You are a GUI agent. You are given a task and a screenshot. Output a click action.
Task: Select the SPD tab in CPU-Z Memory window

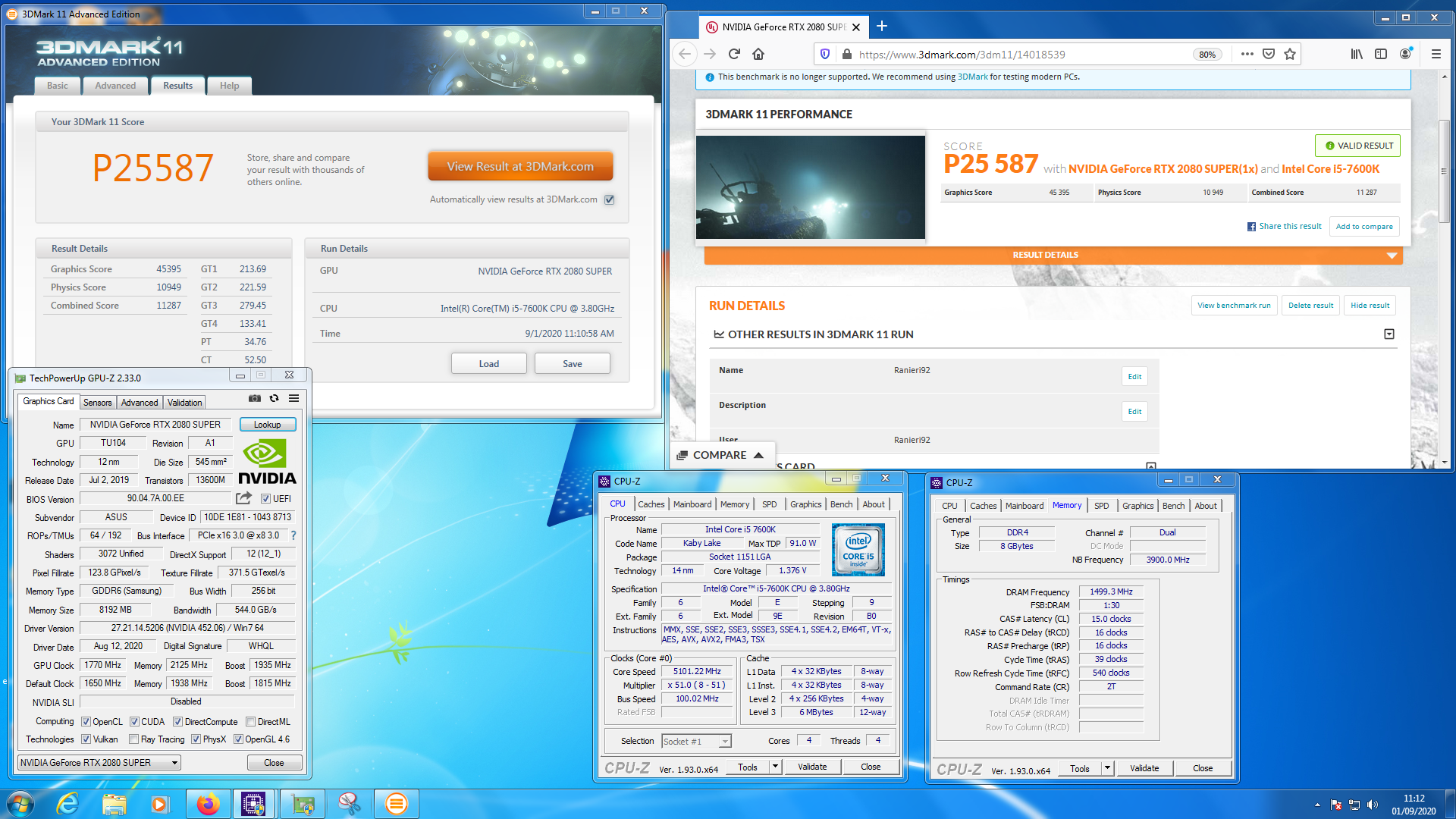pyautogui.click(x=1102, y=506)
